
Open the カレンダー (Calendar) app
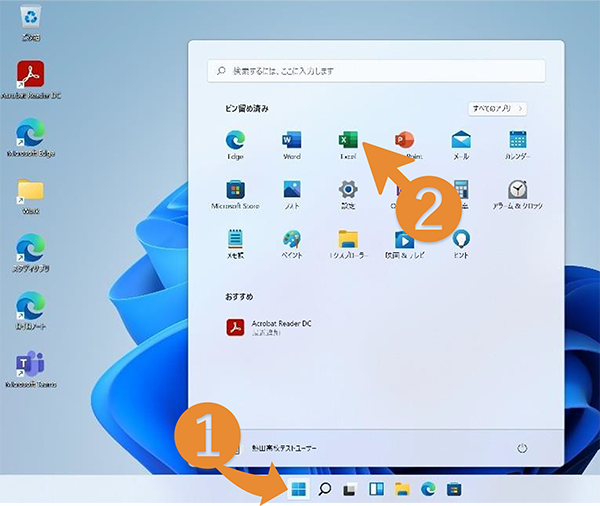coord(517,145)
